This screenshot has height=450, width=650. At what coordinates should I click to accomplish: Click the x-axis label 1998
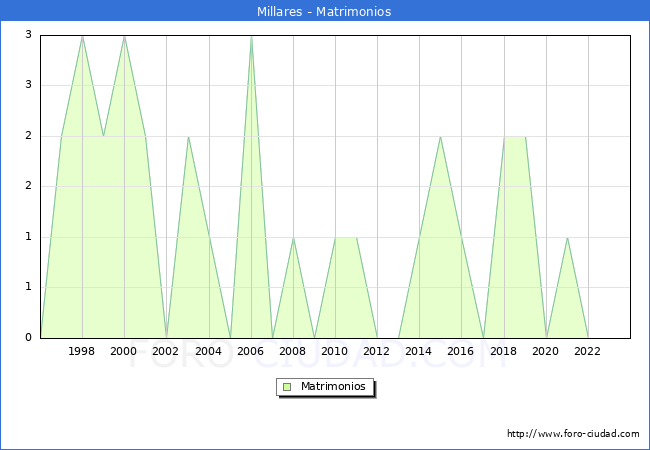pyautogui.click(x=81, y=351)
